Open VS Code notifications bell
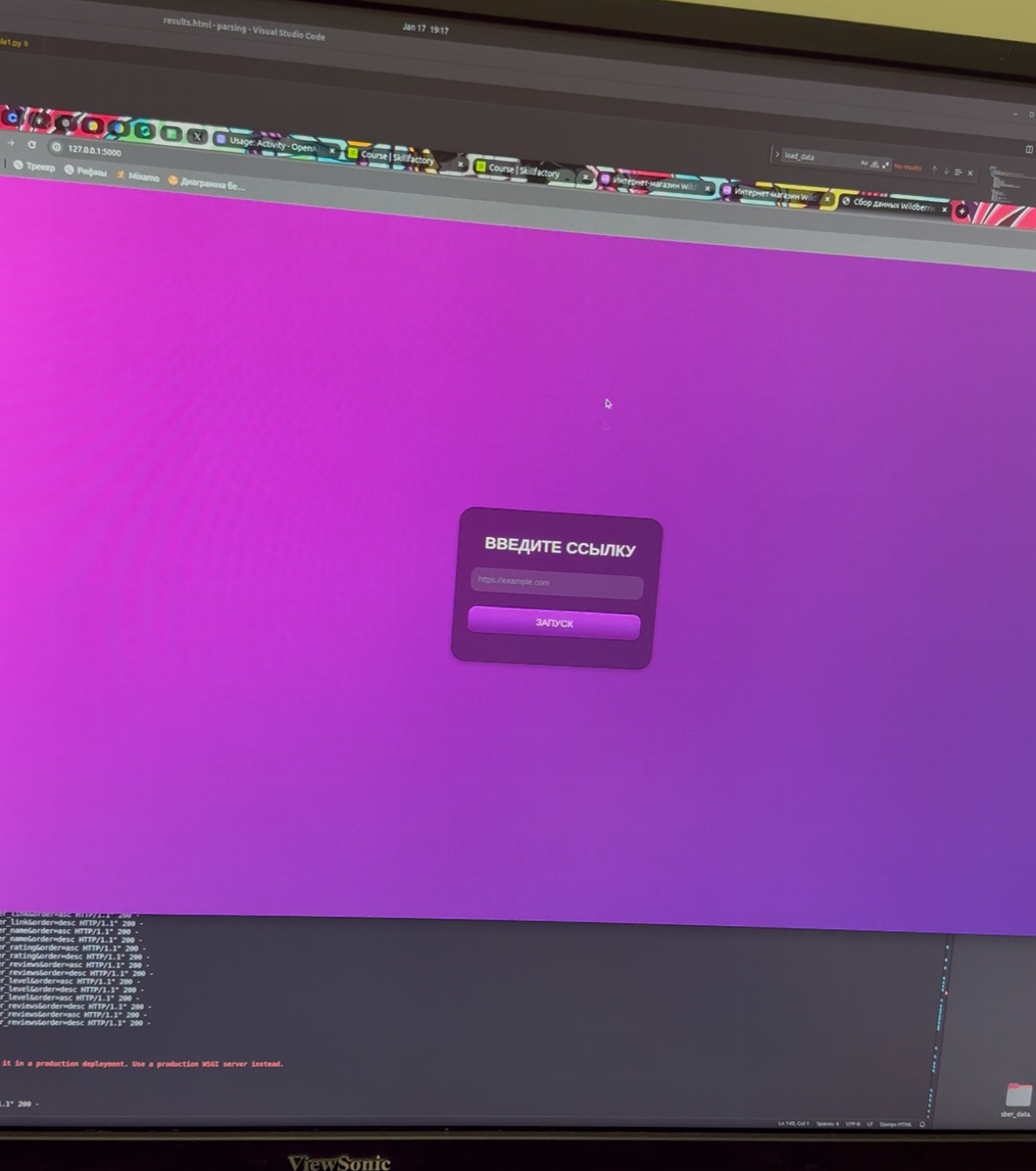Image resolution: width=1036 pixels, height=1171 pixels. pos(922,1124)
